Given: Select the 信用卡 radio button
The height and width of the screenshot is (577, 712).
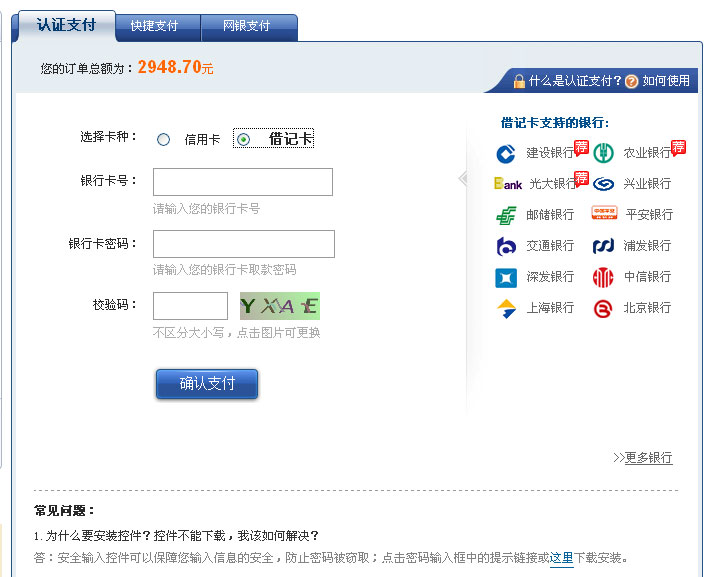Looking at the screenshot, I should [x=163, y=139].
